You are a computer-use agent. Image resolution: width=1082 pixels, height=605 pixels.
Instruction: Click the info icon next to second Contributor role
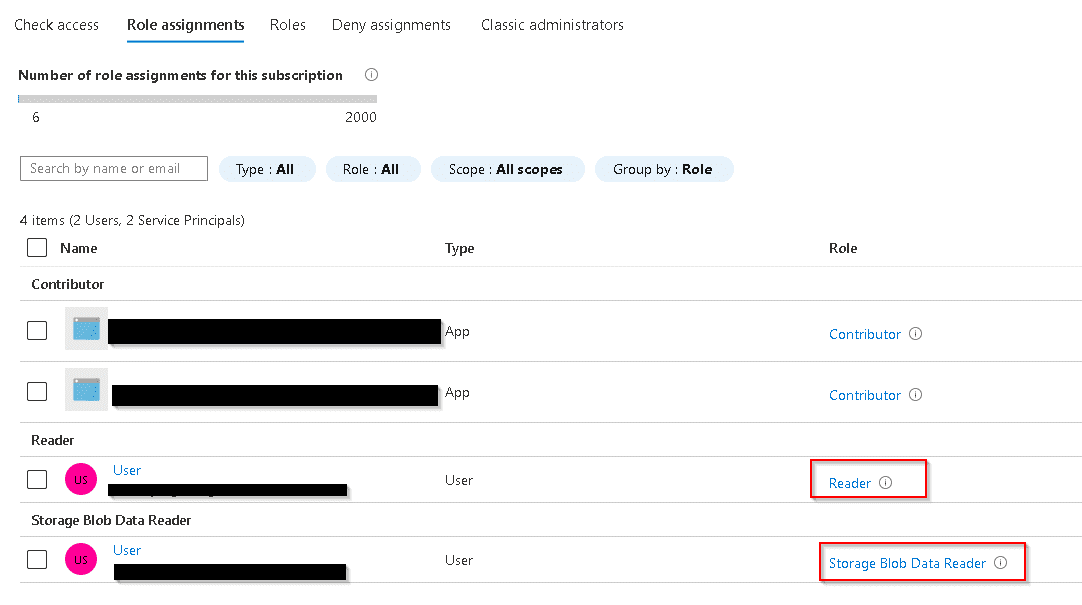pos(915,395)
